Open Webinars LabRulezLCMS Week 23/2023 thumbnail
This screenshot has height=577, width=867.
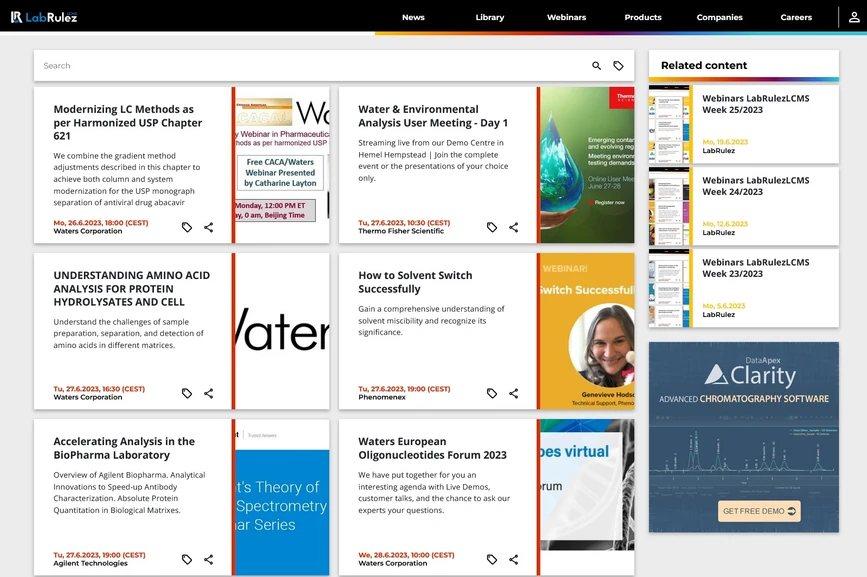[x=669, y=288]
